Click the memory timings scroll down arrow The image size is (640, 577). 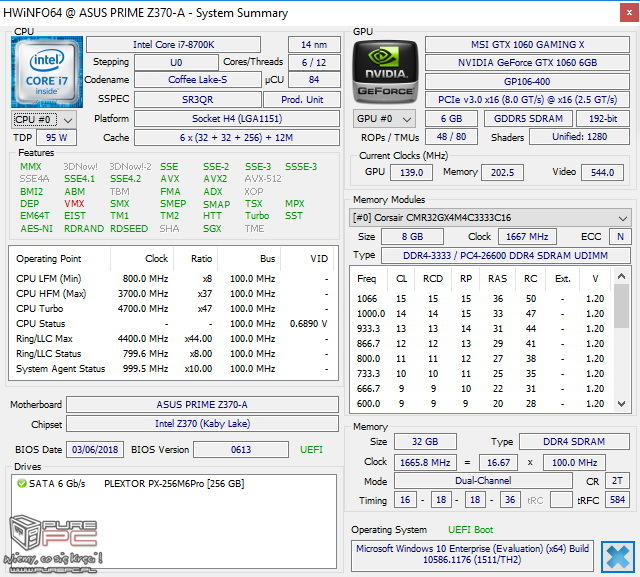point(621,404)
